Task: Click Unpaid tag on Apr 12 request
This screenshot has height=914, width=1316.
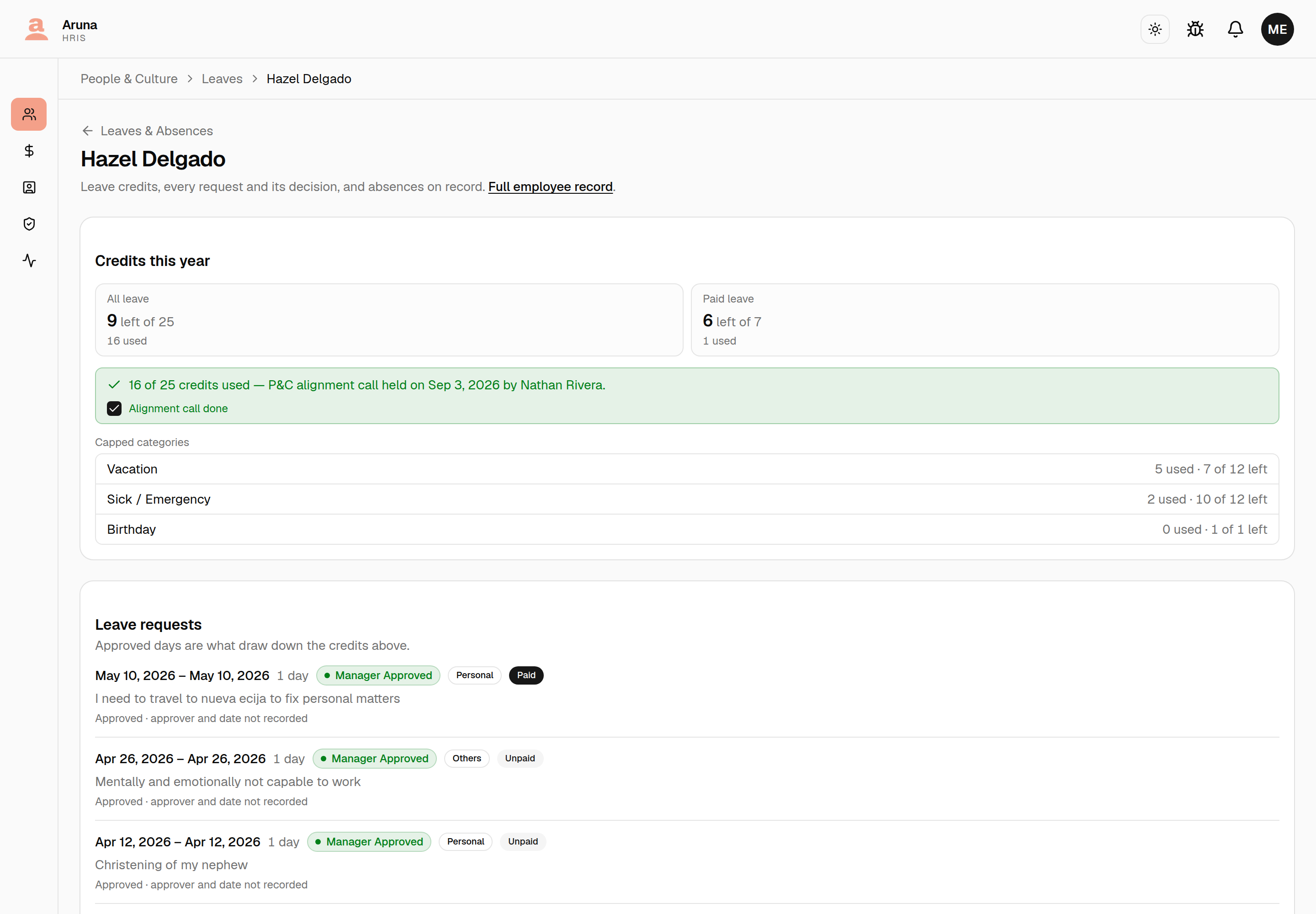Action: 523,842
